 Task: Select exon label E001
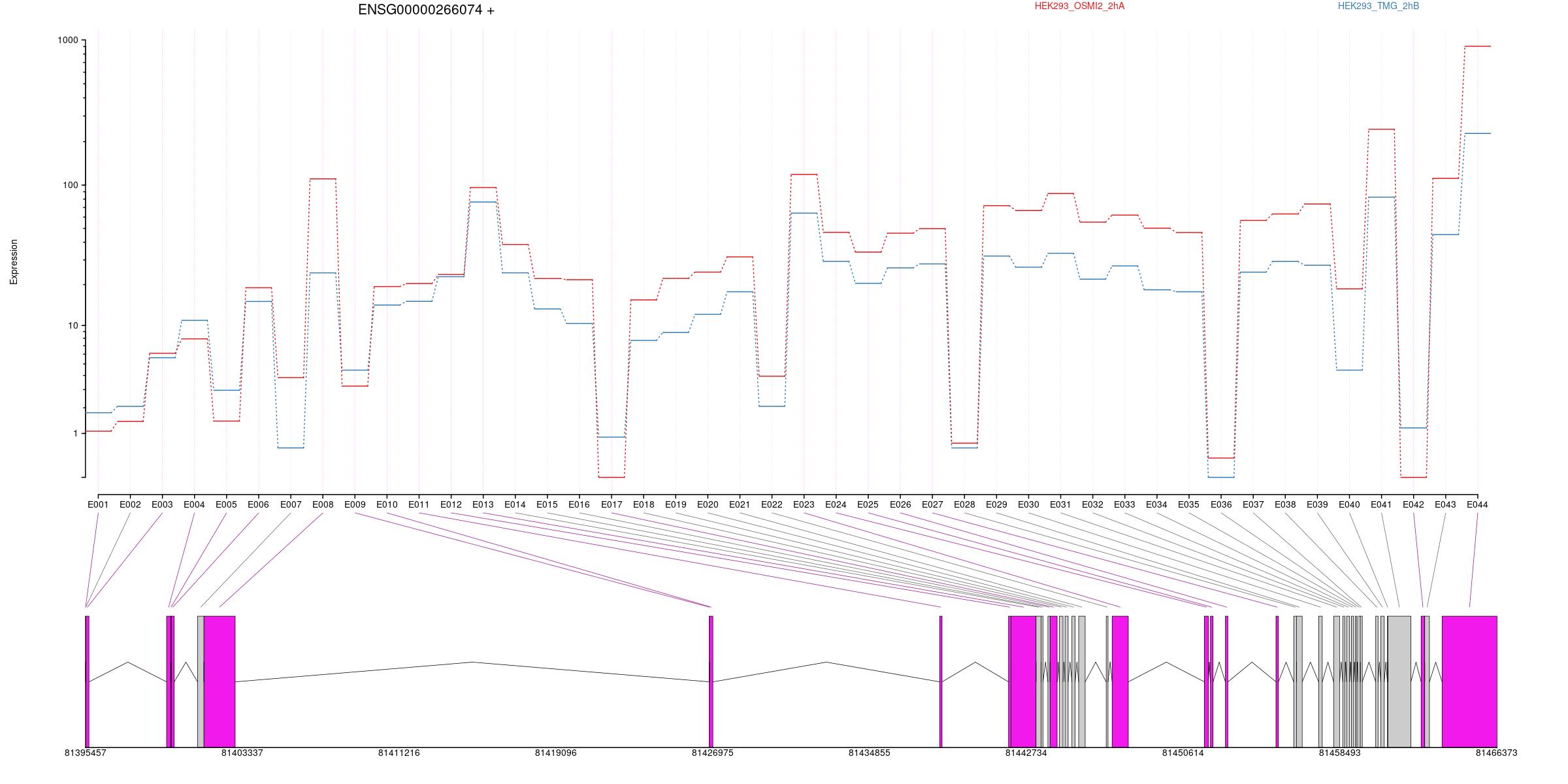tap(98, 504)
